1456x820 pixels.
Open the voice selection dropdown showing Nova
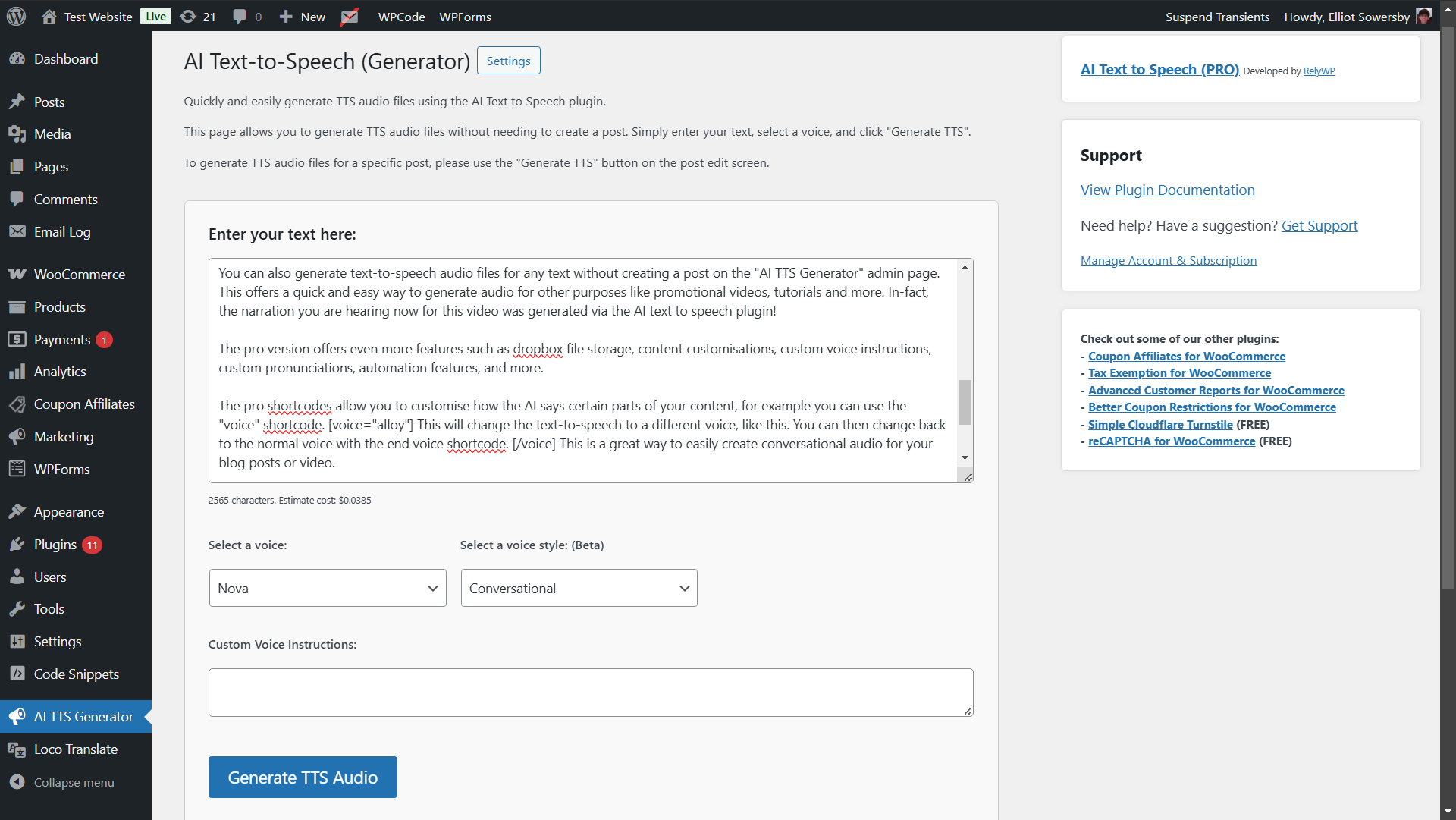[327, 588]
